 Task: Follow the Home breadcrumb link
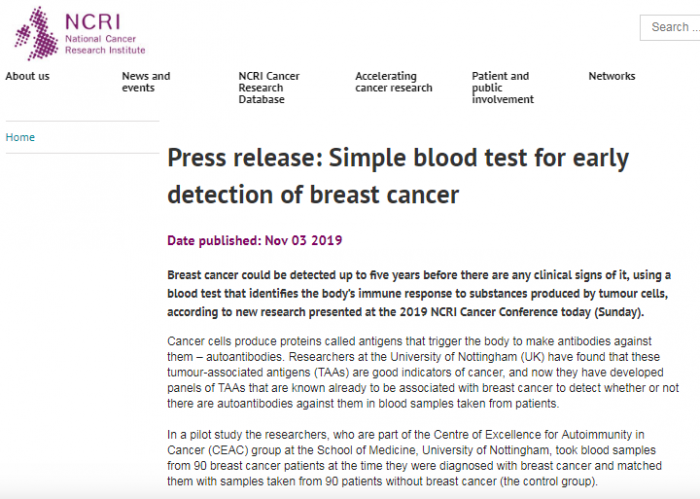tap(20, 138)
